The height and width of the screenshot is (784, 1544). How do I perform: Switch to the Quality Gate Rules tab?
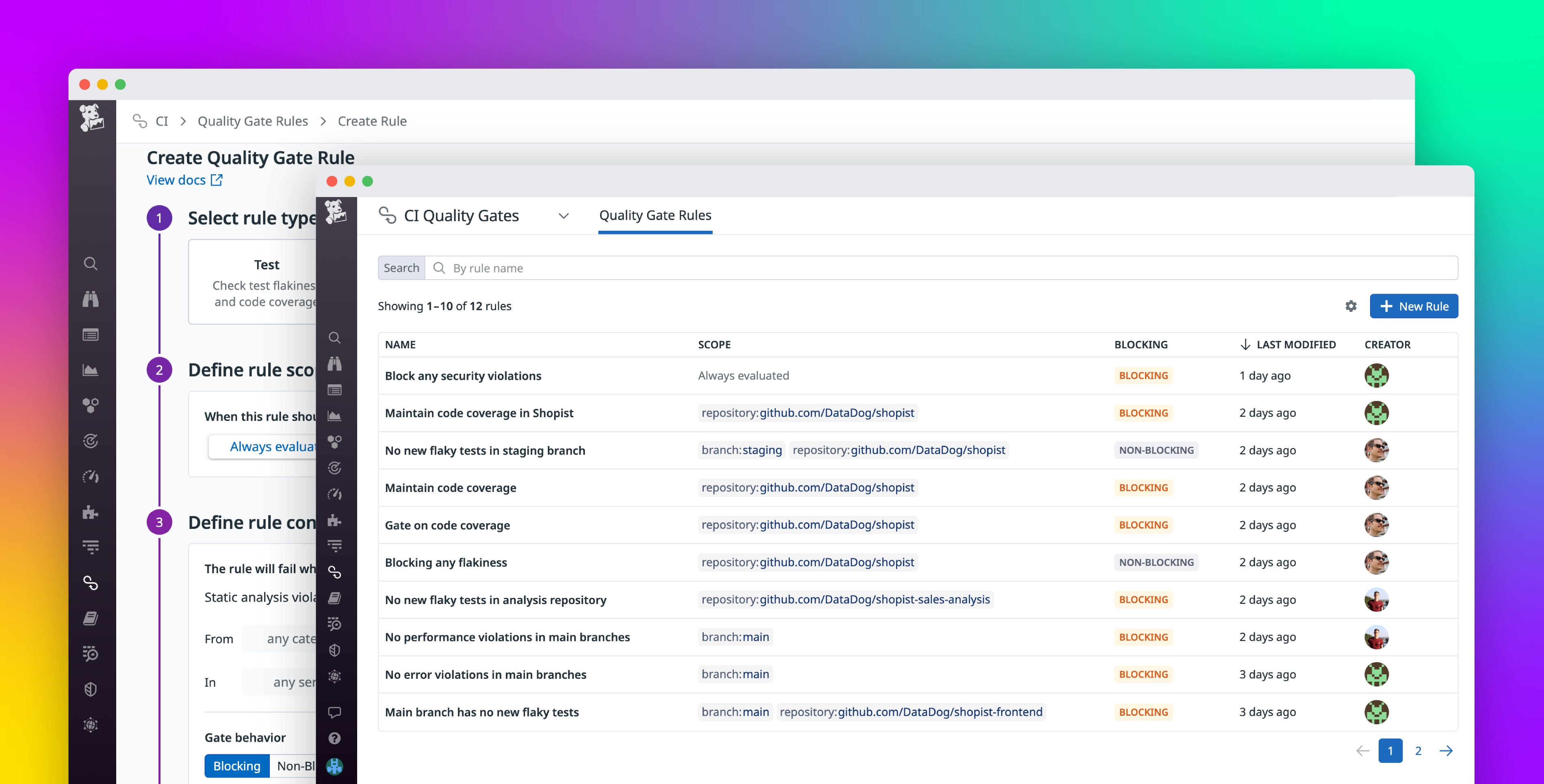point(655,215)
